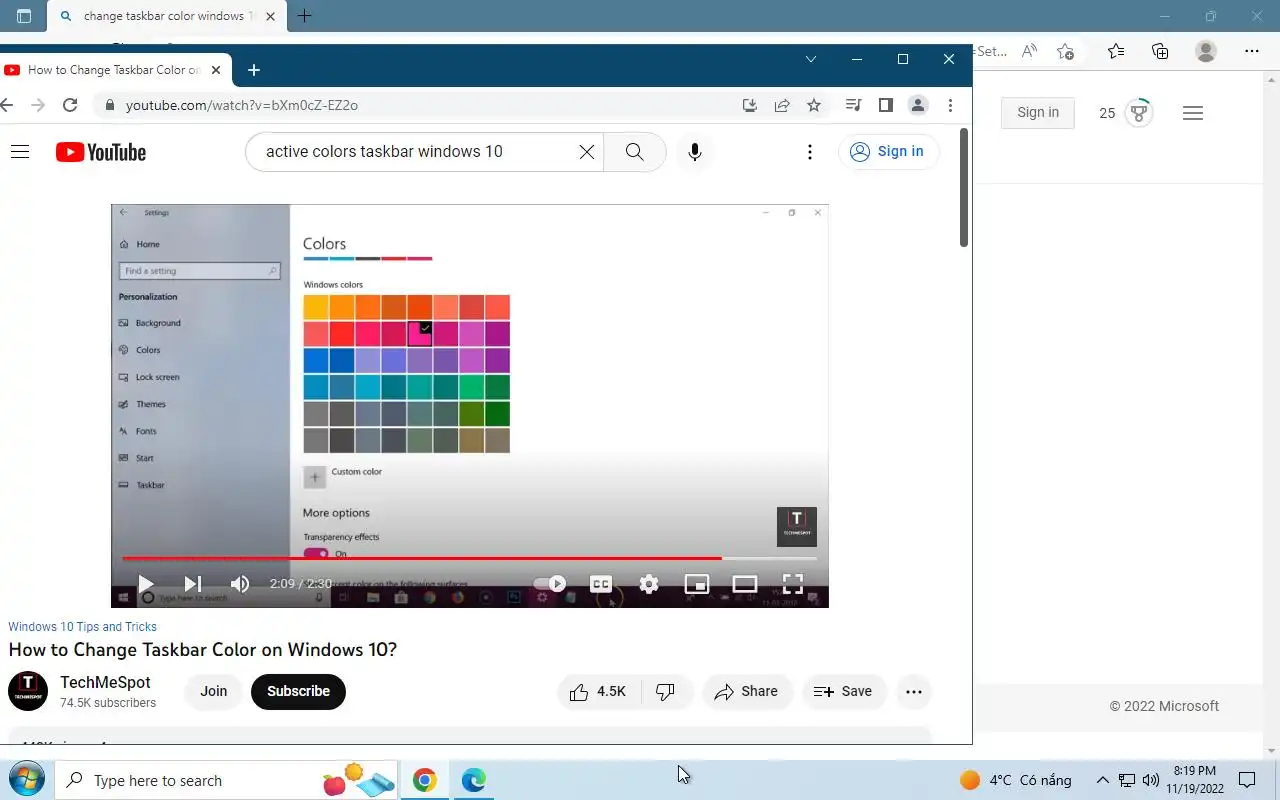Click the YouTube search magnifier button
This screenshot has width=1280, height=800.
[x=635, y=152]
